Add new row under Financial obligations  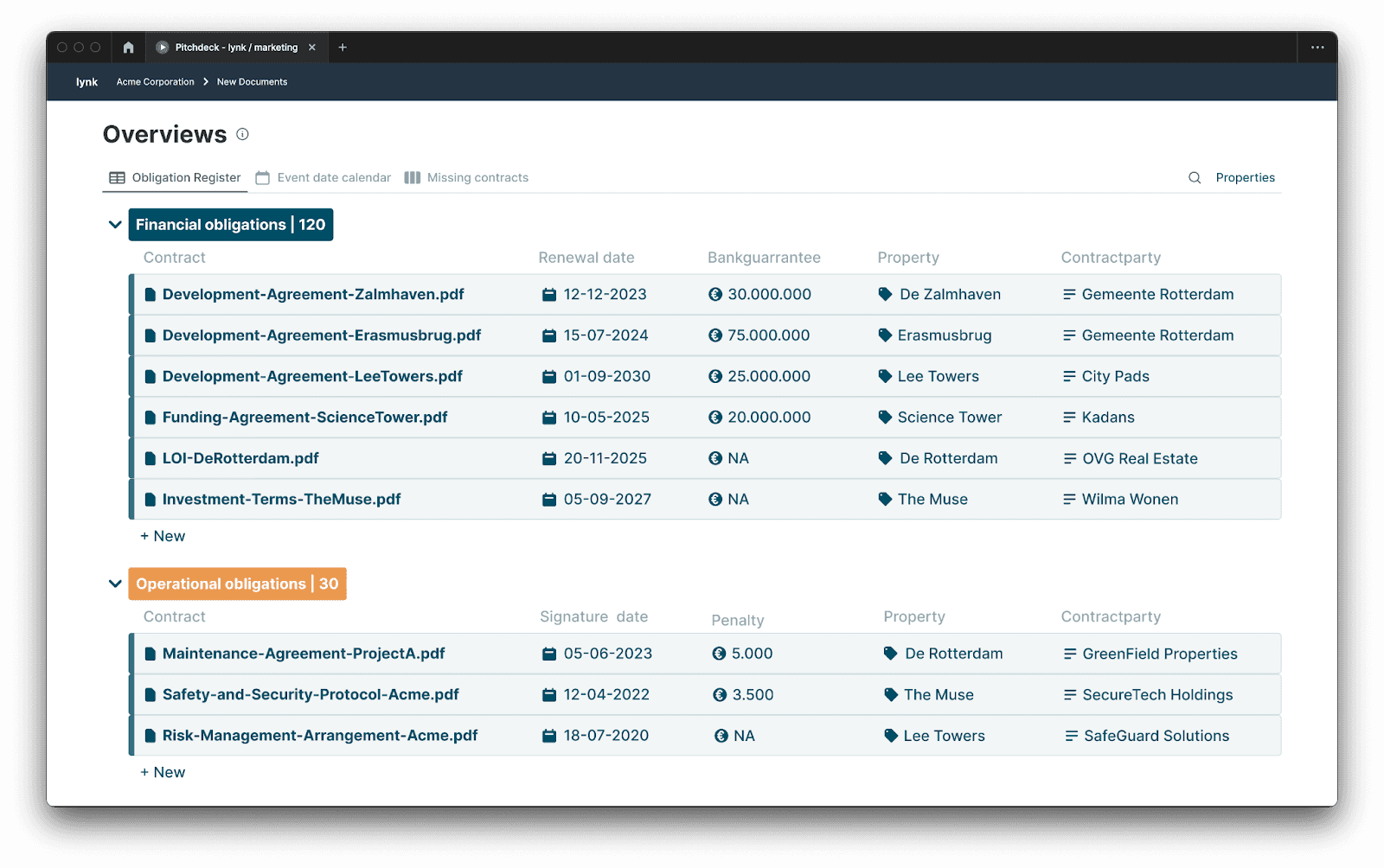[x=163, y=537]
